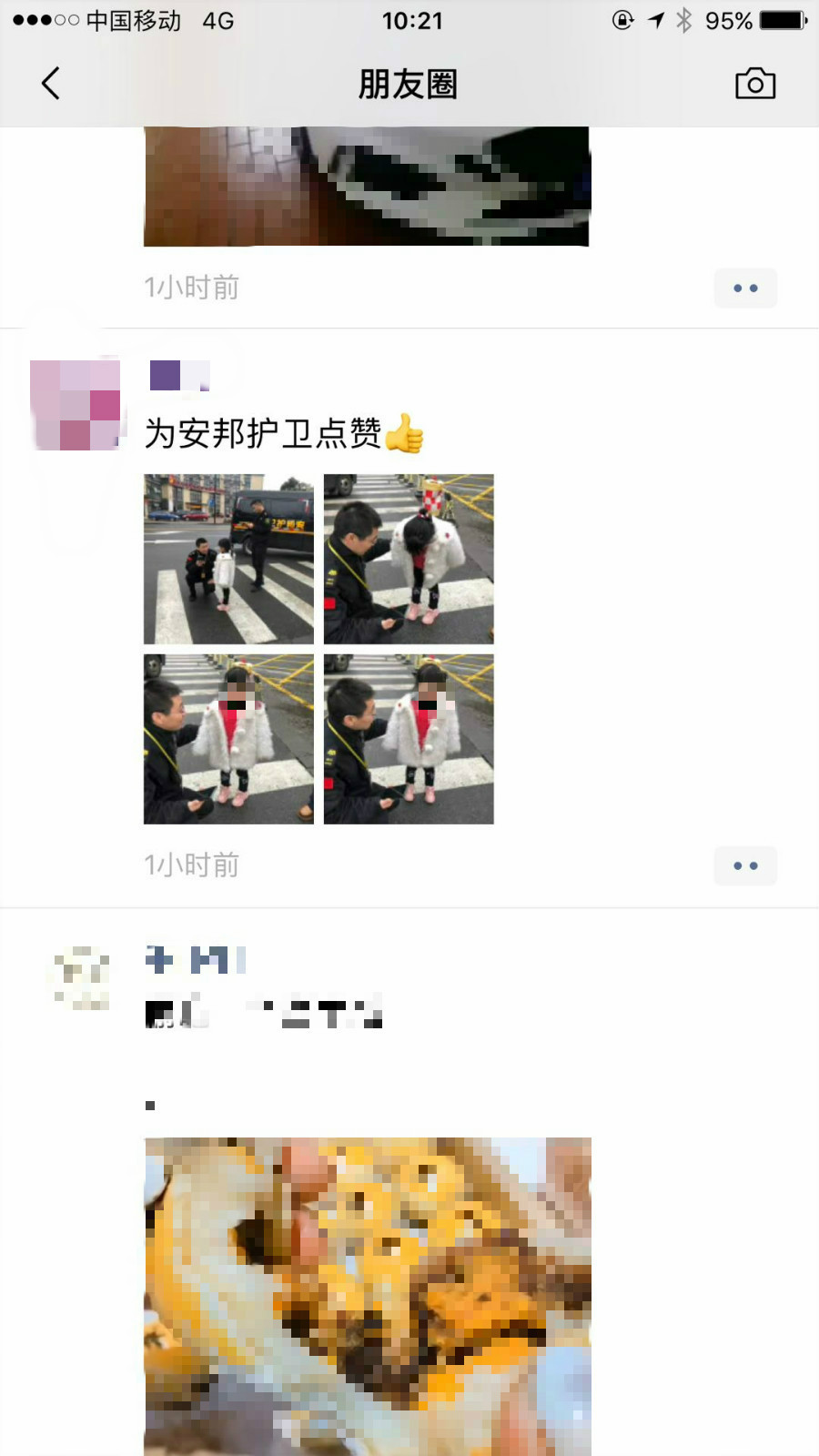Open the large pixelated food photo

point(368,1297)
